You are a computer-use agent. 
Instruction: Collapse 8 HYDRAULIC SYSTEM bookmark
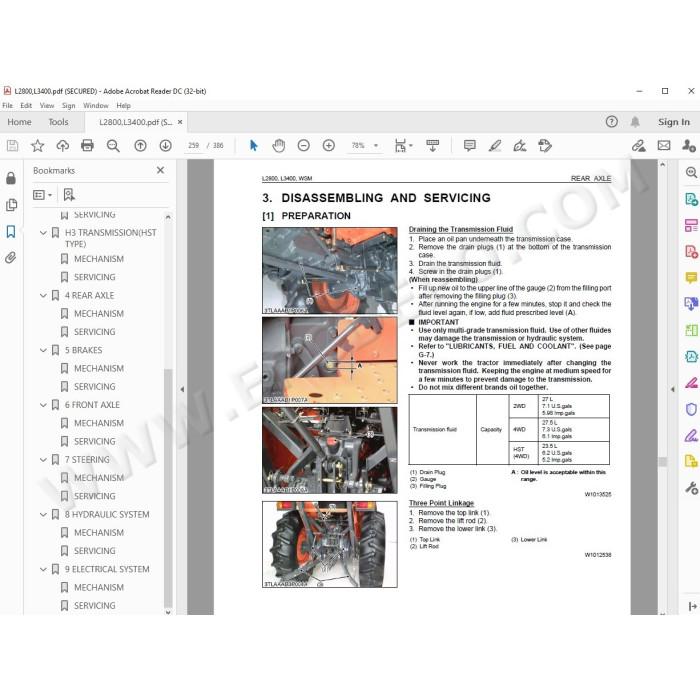pyautogui.click(x=43, y=515)
